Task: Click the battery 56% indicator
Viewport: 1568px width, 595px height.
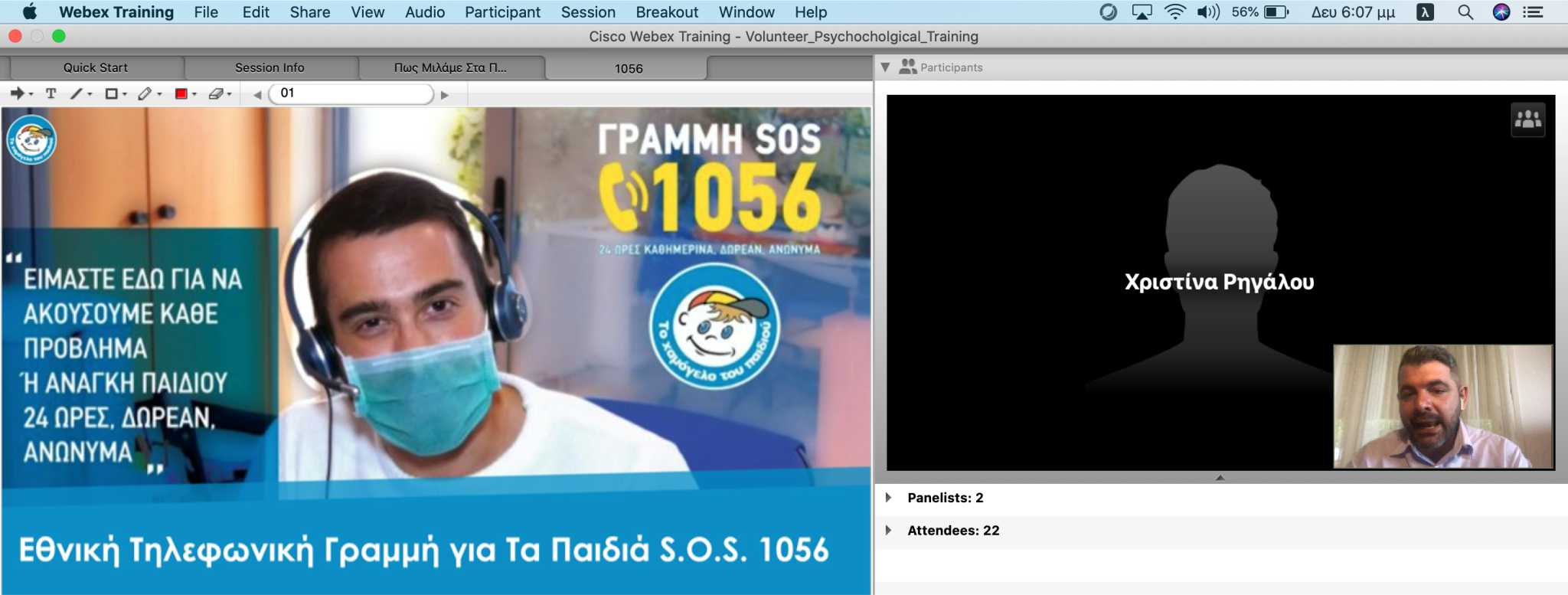Action: point(1260,11)
